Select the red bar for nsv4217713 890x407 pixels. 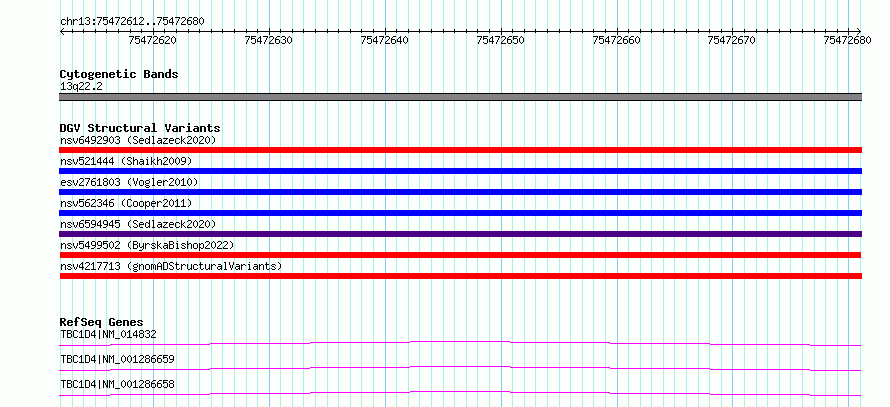pos(460,276)
